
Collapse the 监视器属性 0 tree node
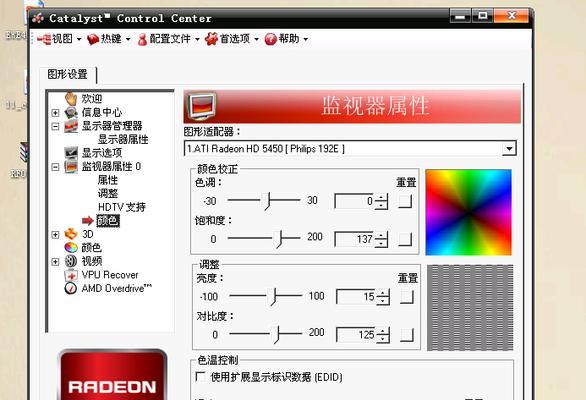pyautogui.click(x=55, y=166)
